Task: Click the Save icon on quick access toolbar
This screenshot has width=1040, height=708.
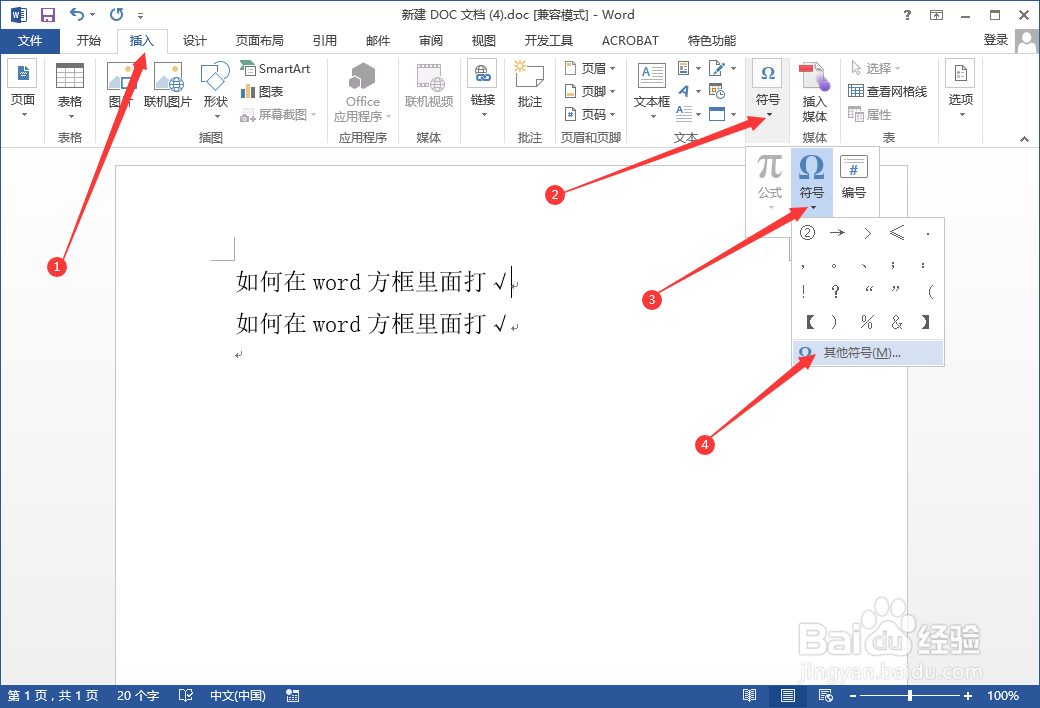Action: coord(47,14)
